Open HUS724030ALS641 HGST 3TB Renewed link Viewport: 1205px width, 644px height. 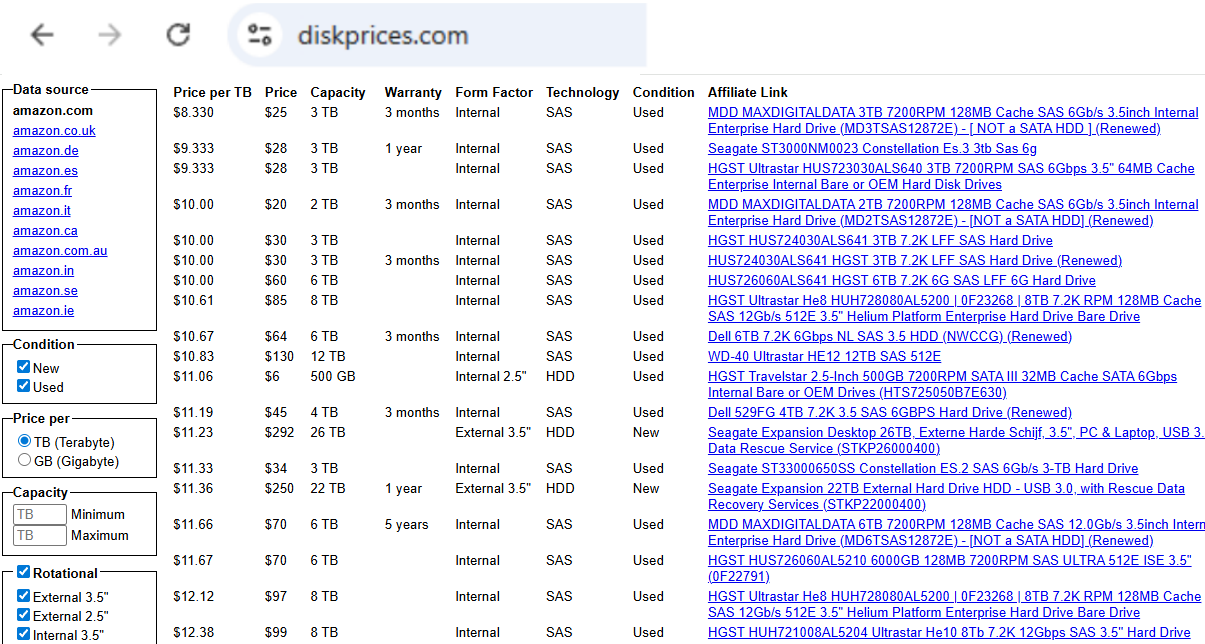(x=915, y=260)
